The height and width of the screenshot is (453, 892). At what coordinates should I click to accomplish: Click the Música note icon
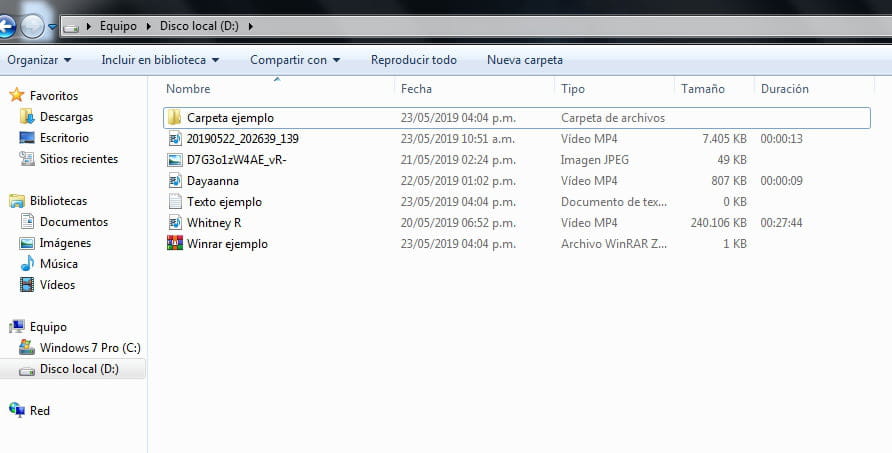[x=27, y=263]
